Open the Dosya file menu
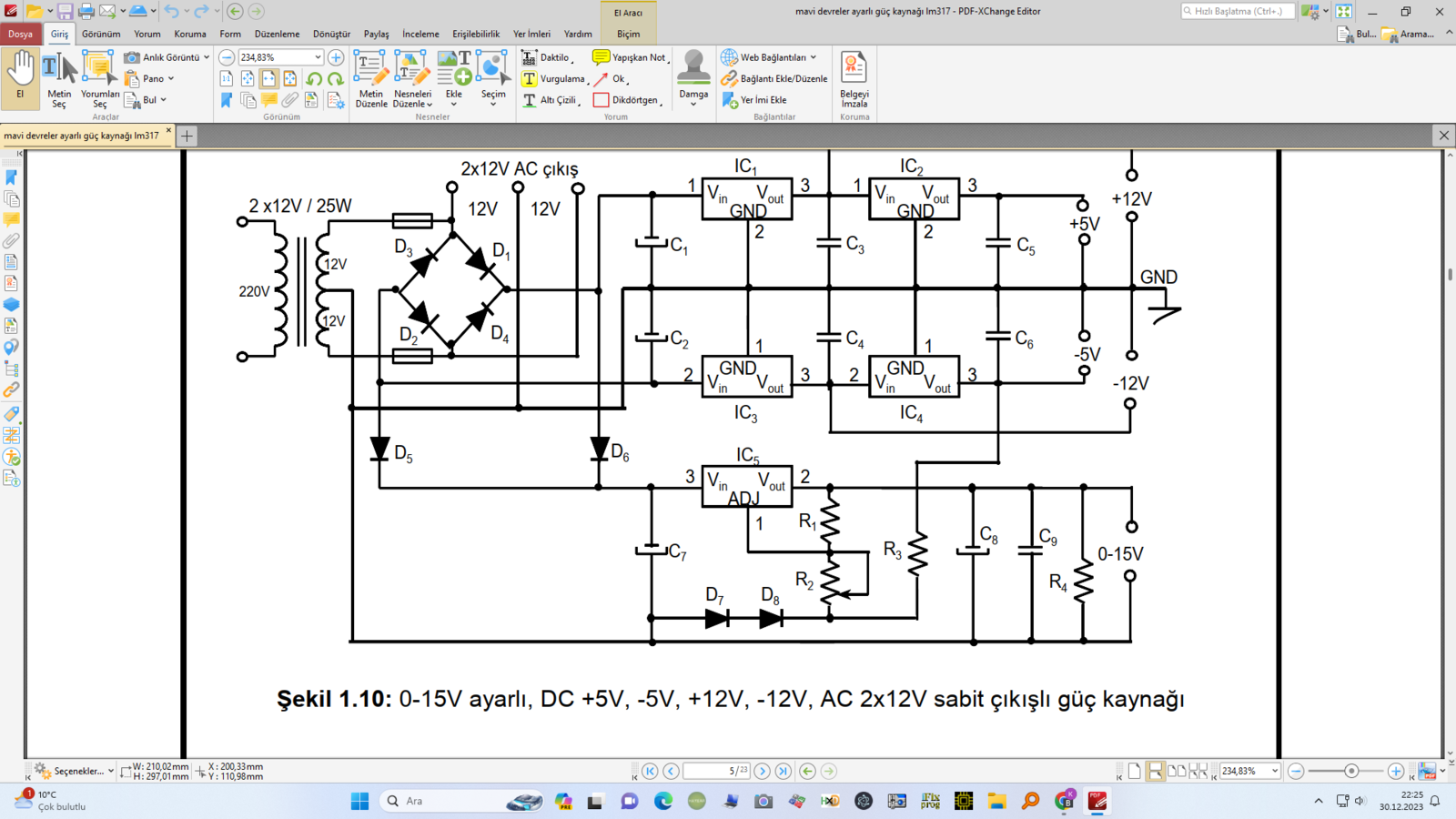 (20, 34)
